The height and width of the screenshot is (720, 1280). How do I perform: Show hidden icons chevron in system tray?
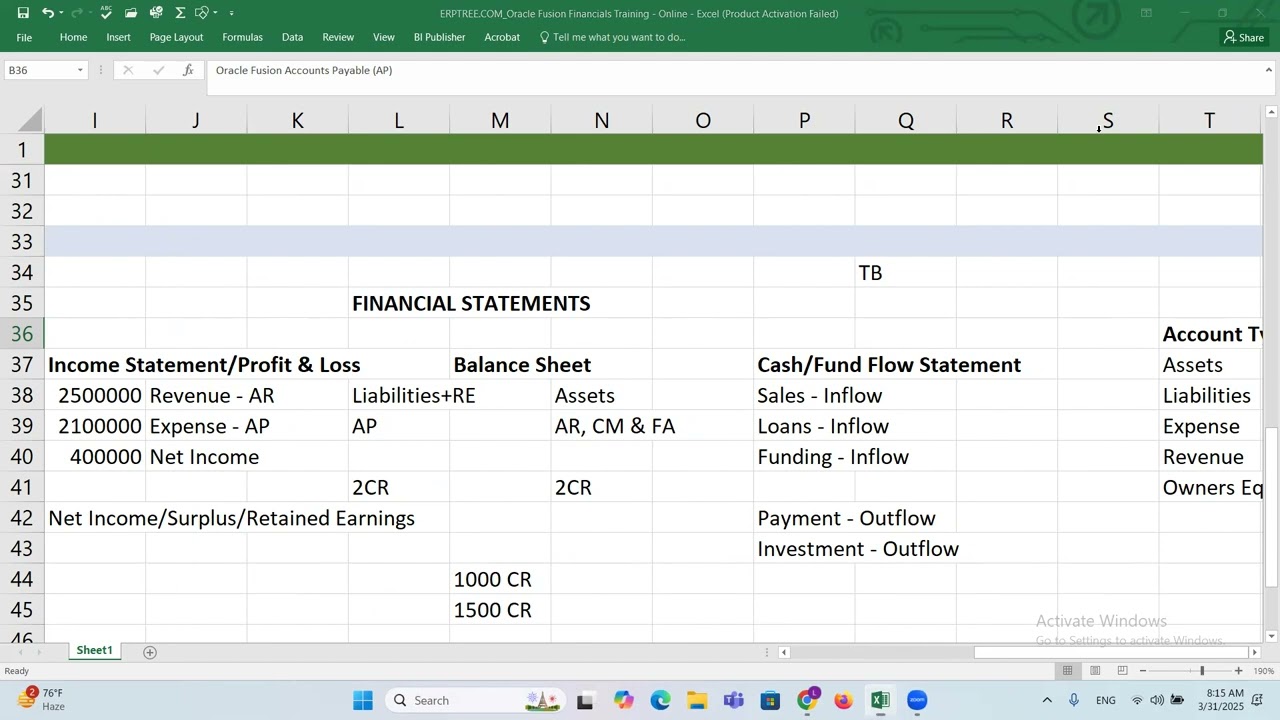pos(1047,700)
